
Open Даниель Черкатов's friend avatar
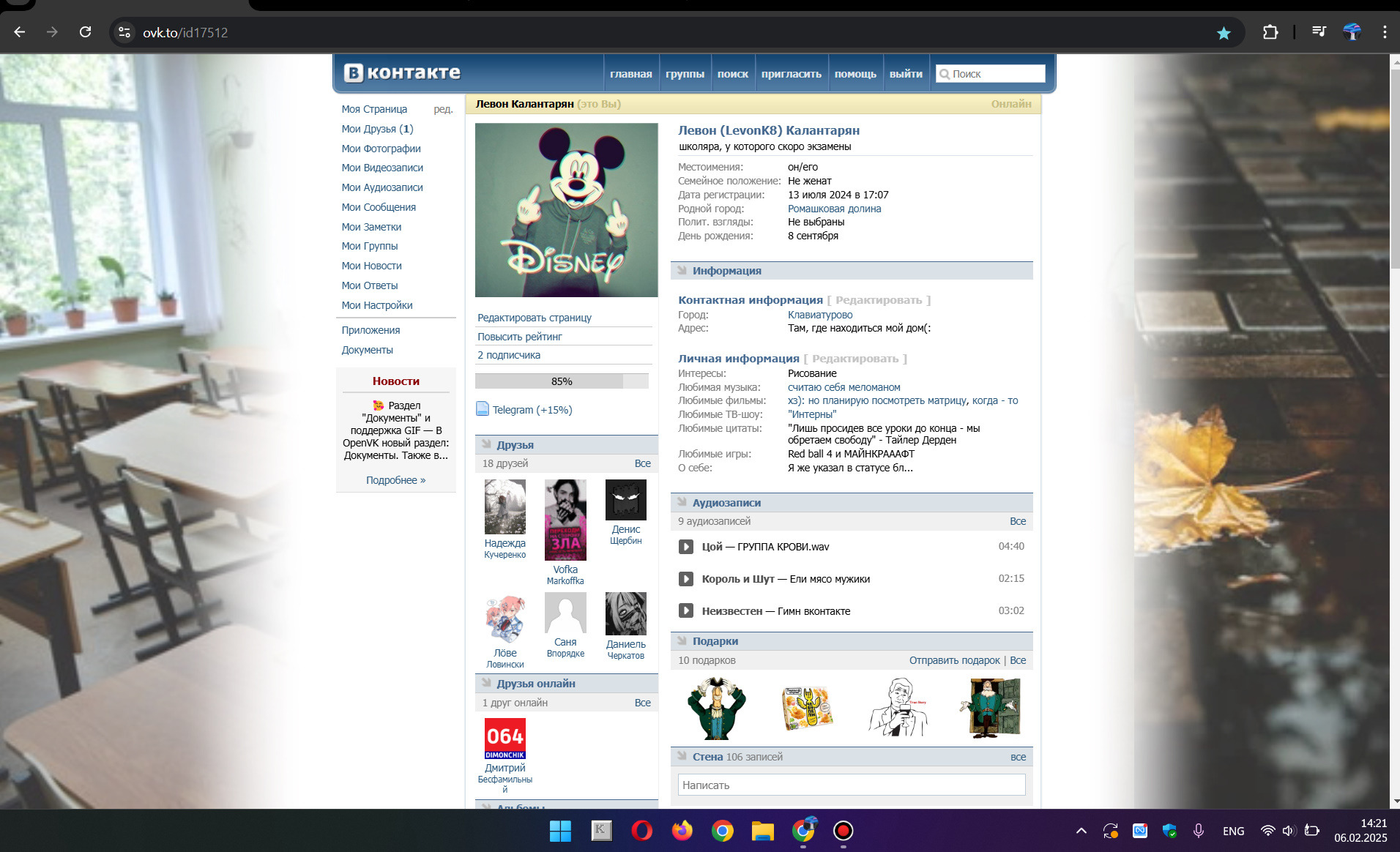pyautogui.click(x=625, y=614)
